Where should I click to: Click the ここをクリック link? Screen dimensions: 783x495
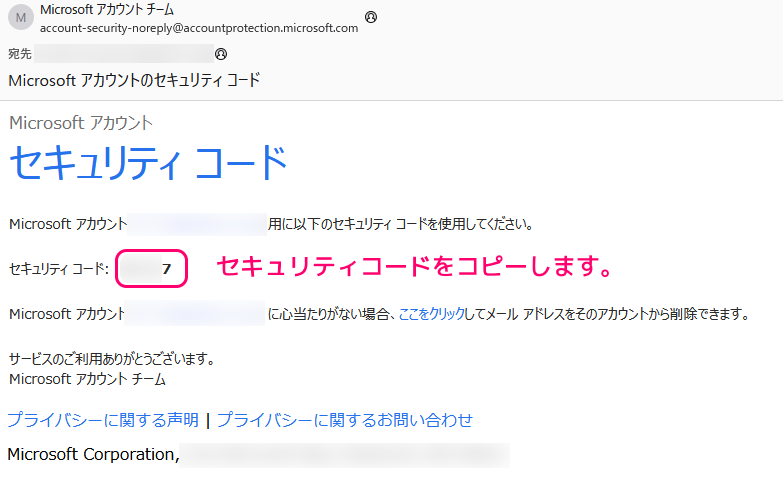[x=431, y=314]
